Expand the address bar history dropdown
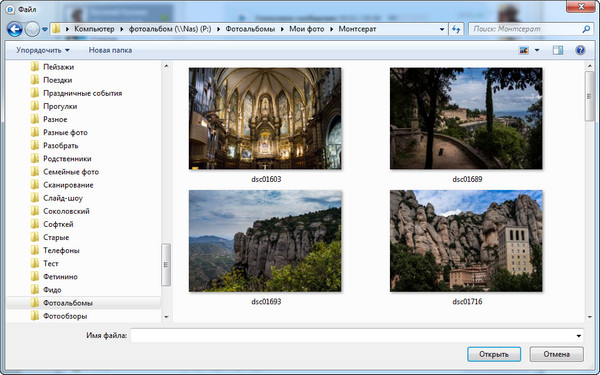The height and width of the screenshot is (375, 600). (442, 29)
